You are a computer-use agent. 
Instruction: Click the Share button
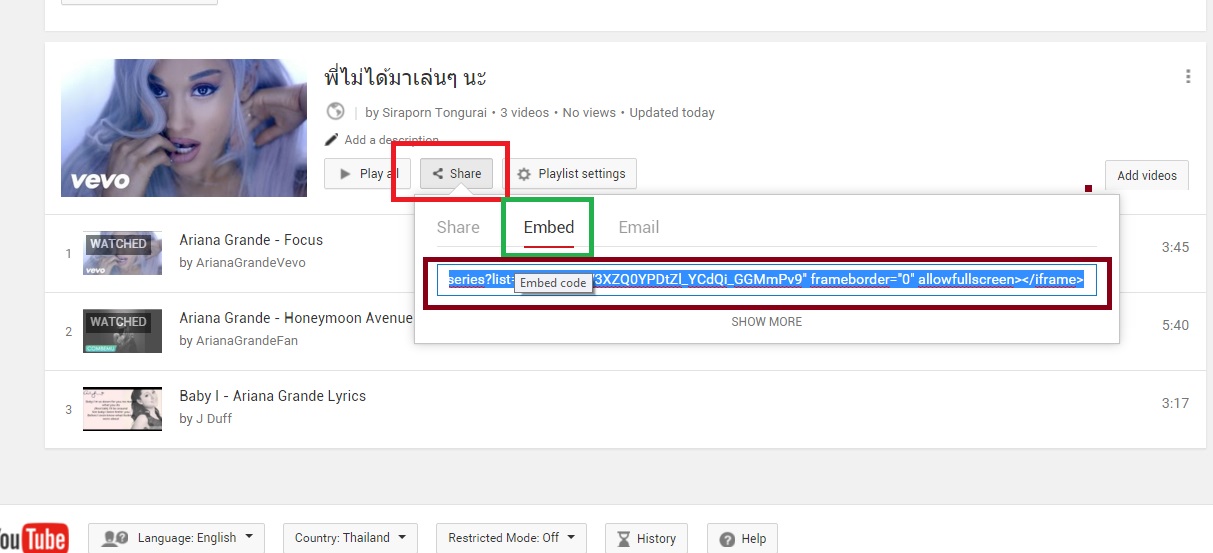(x=456, y=174)
